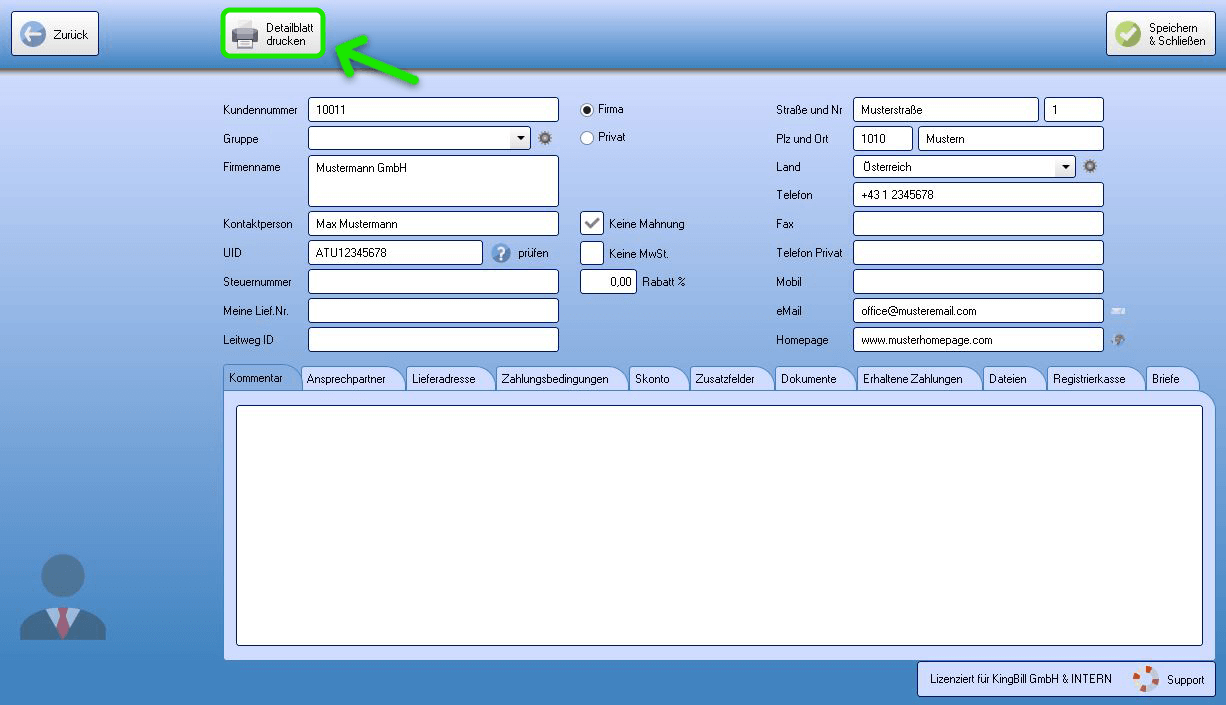Click the green checkmark Speichern & Schließen icon
This screenshot has width=1226, height=705.
pos(1128,35)
